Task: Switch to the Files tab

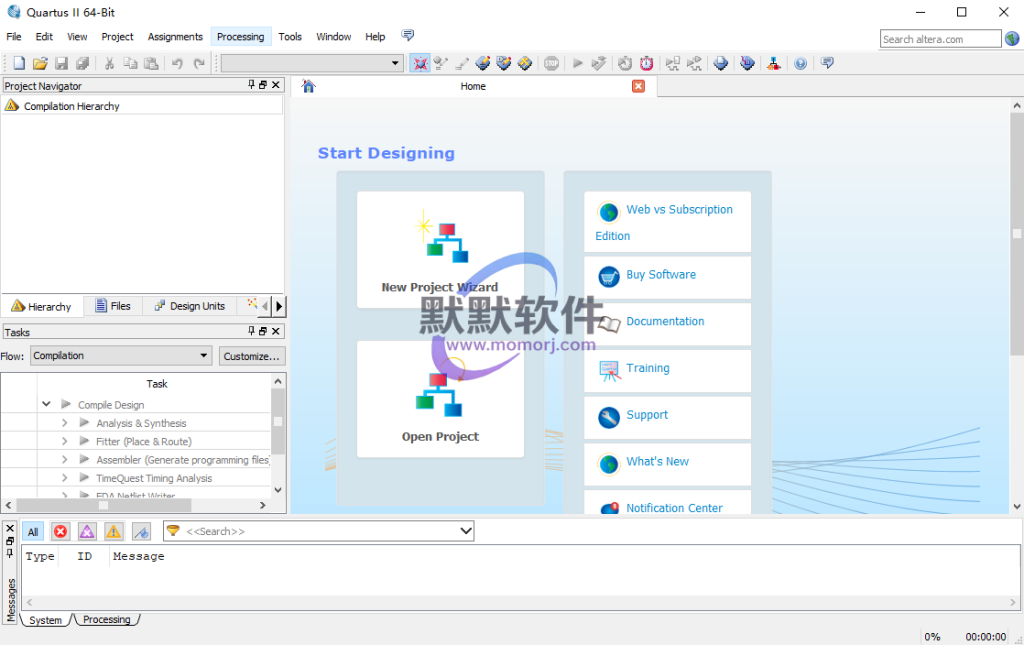Action: pyautogui.click(x=112, y=306)
